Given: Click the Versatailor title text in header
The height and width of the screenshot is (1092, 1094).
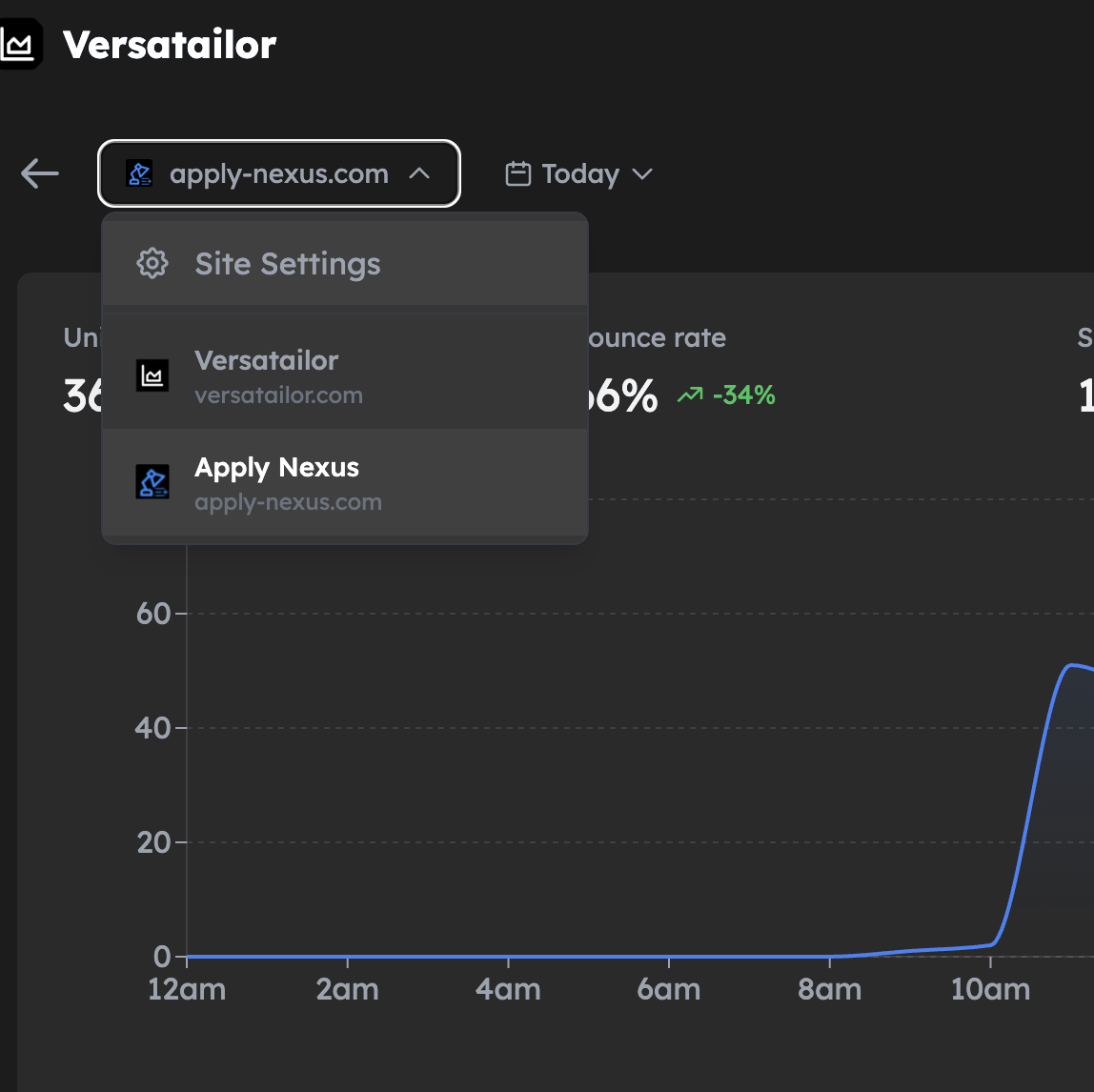Looking at the screenshot, I should (170, 45).
